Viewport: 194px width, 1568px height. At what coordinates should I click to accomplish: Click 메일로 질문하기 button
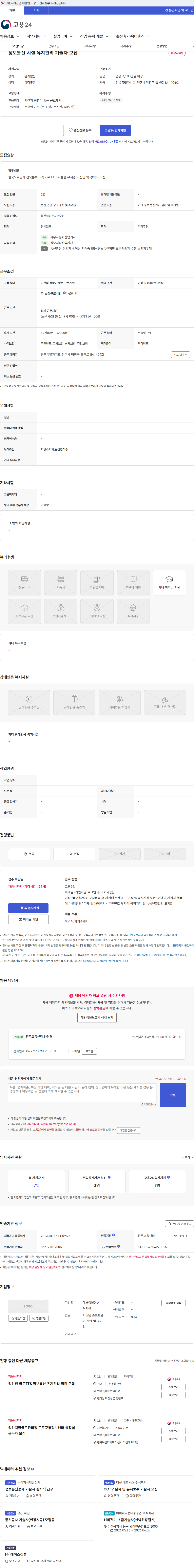tap(128, 1130)
